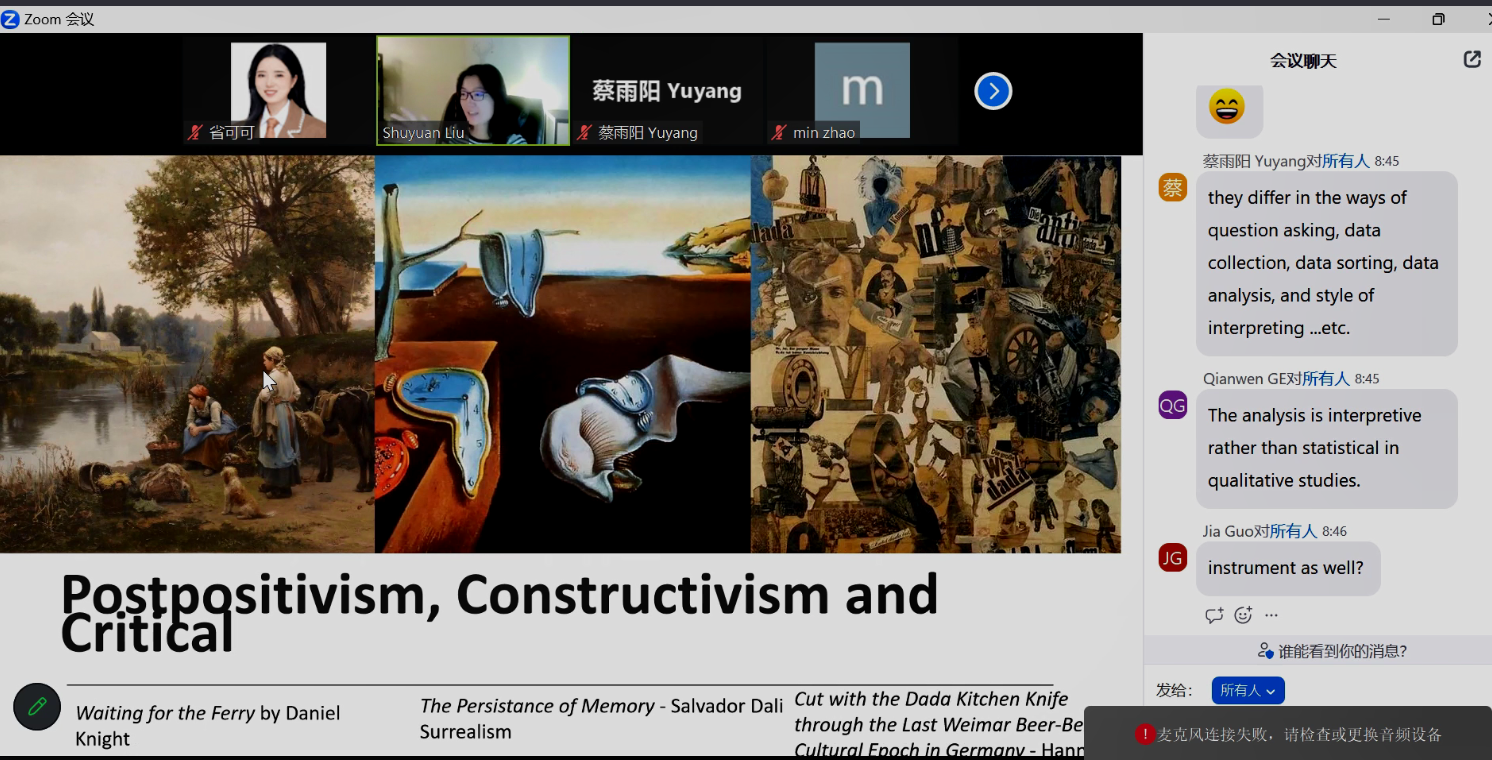This screenshot has height=760, width=1492.
Task: Add emoji reaction to Jia Guo's message
Action: pyautogui.click(x=1243, y=616)
